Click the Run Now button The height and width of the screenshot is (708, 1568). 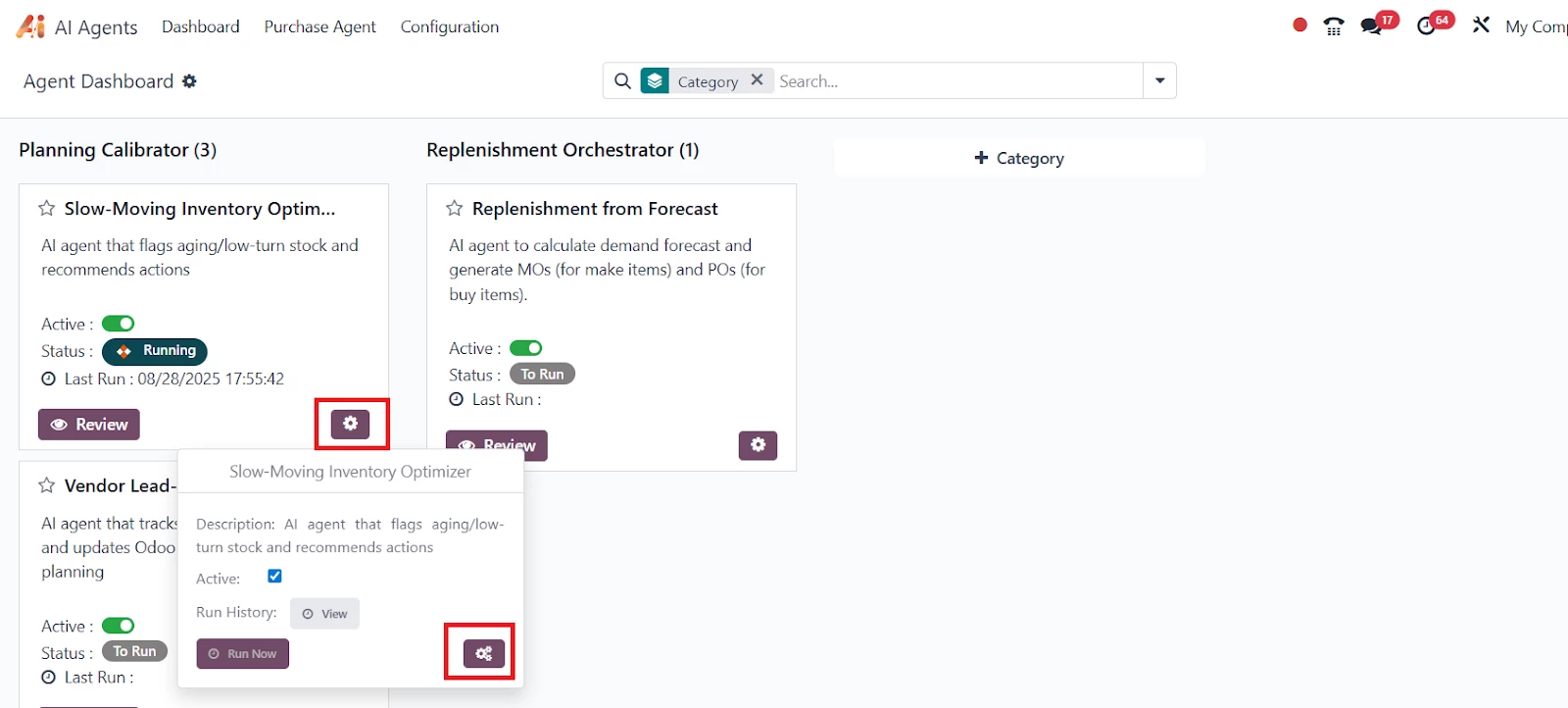point(242,654)
